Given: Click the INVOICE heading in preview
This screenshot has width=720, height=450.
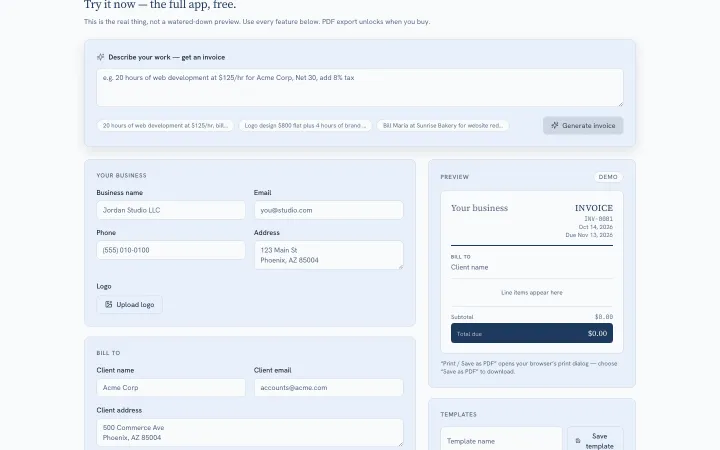Looking at the screenshot, I should pyautogui.click(x=594, y=208).
